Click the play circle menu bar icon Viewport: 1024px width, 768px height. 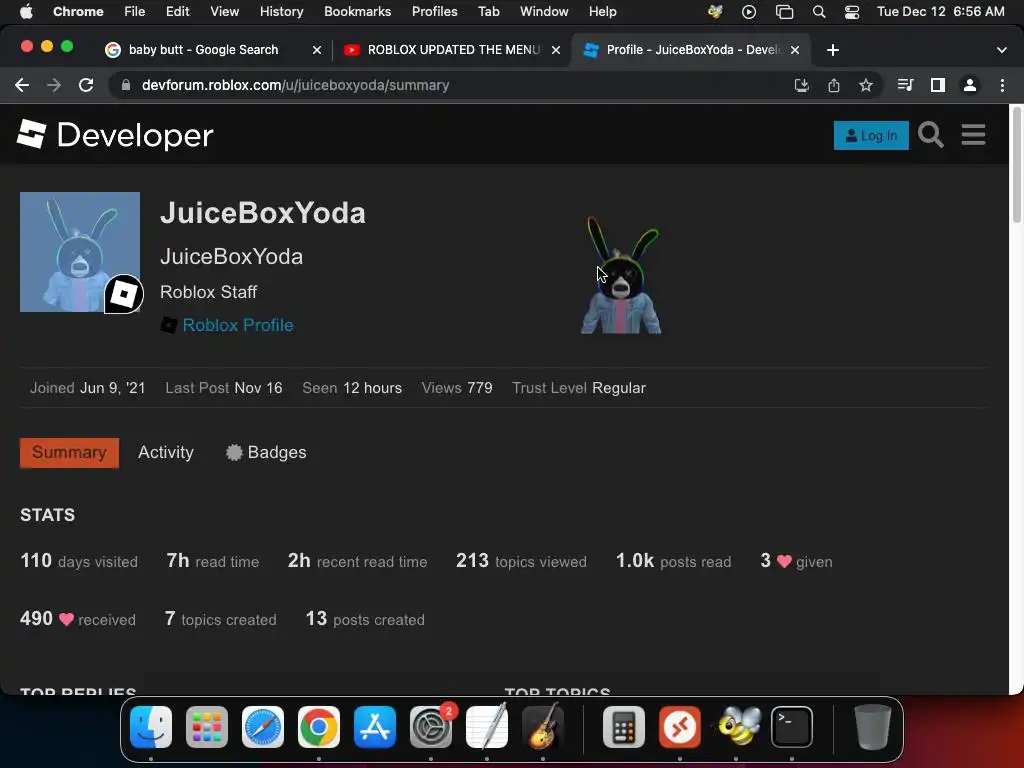coord(749,12)
